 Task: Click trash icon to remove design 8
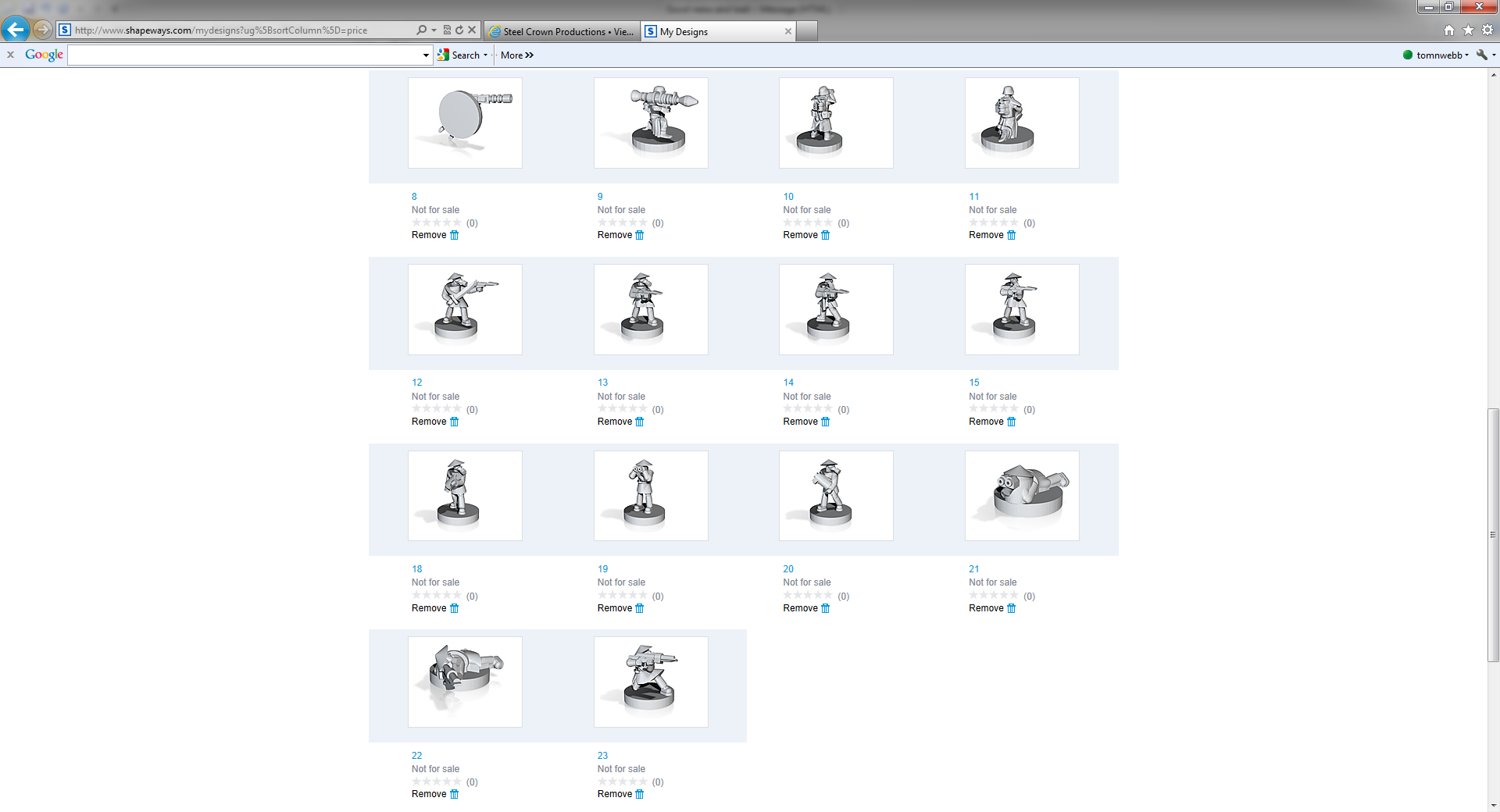pyautogui.click(x=454, y=235)
